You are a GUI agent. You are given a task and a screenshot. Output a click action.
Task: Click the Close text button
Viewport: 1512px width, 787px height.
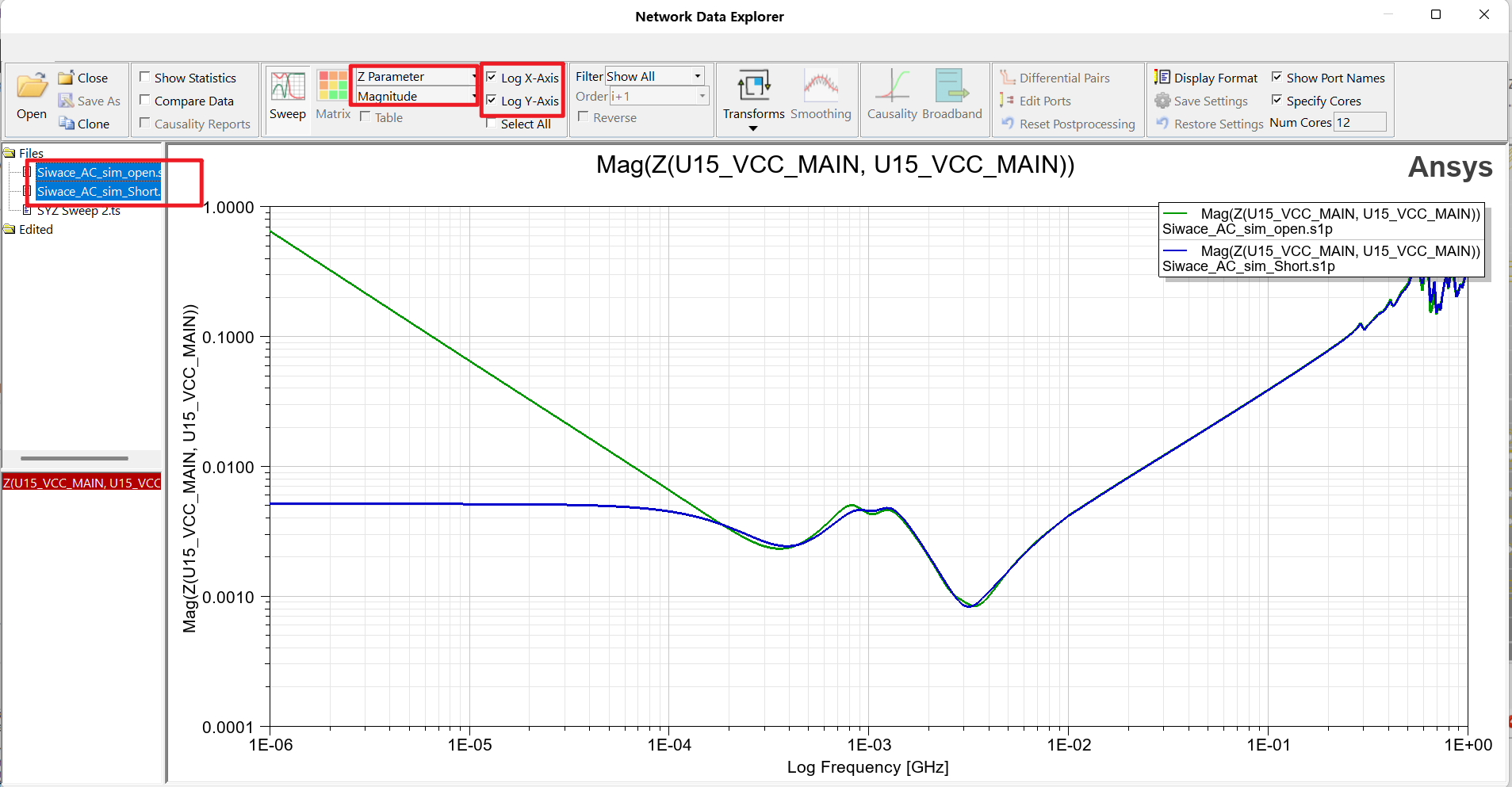[93, 78]
